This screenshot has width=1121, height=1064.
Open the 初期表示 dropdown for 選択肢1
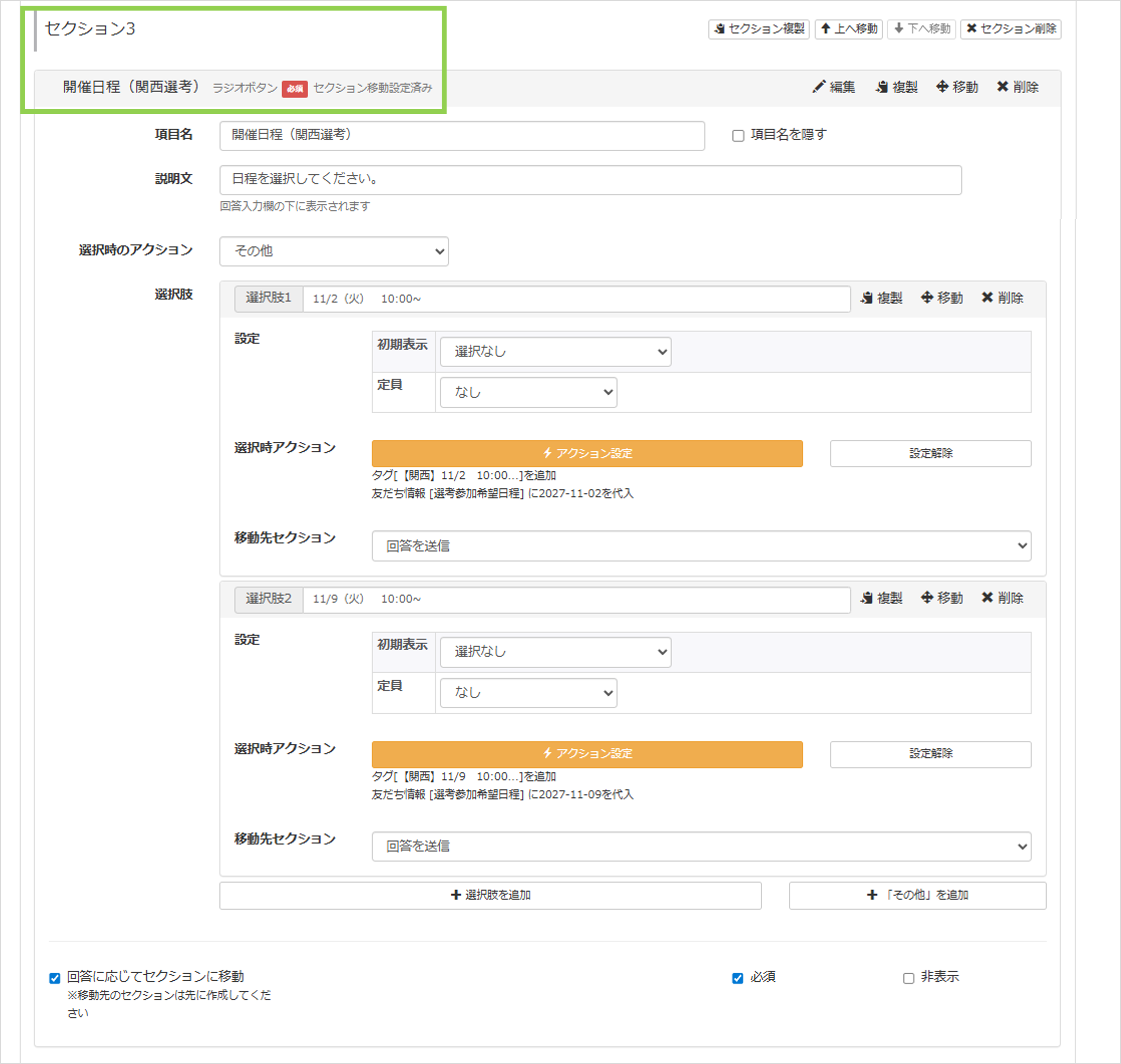click(555, 352)
